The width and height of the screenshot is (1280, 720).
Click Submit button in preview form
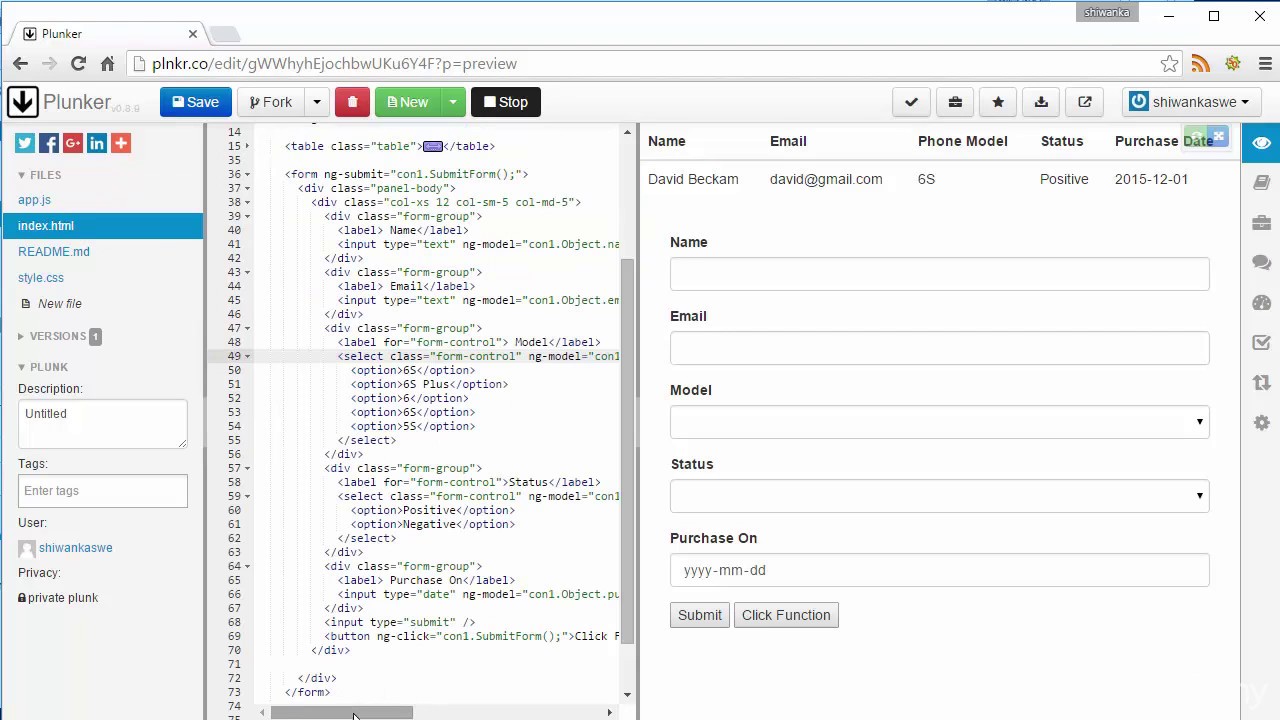coord(700,615)
